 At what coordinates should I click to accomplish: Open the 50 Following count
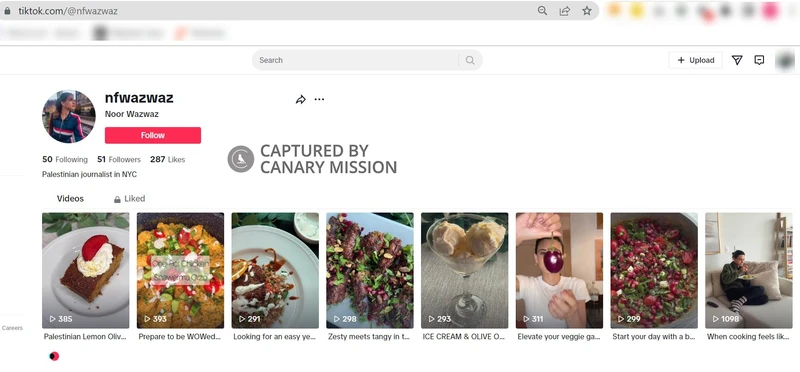65,159
